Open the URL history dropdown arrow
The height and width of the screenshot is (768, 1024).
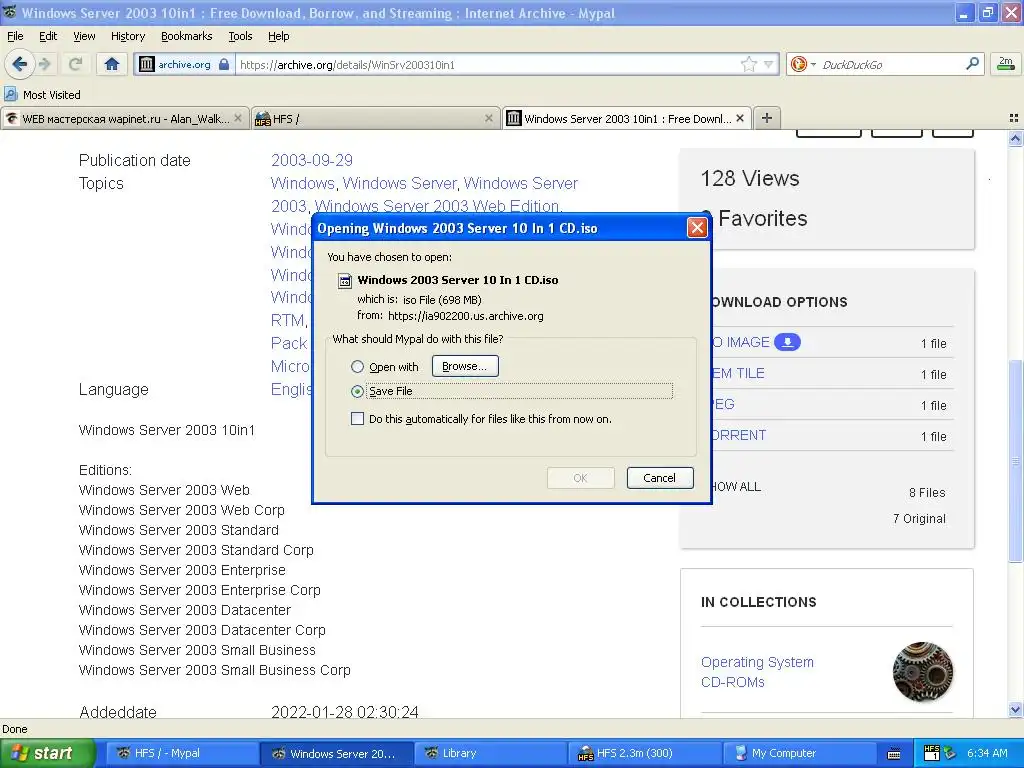(x=769, y=64)
